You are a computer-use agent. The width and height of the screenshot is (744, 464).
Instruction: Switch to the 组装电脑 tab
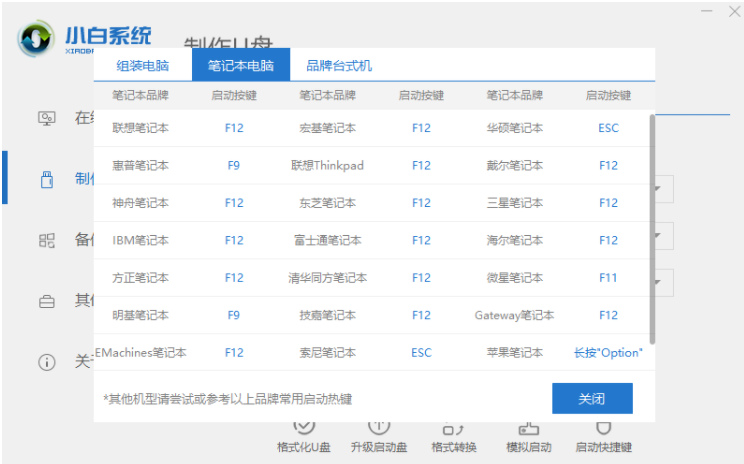143,65
